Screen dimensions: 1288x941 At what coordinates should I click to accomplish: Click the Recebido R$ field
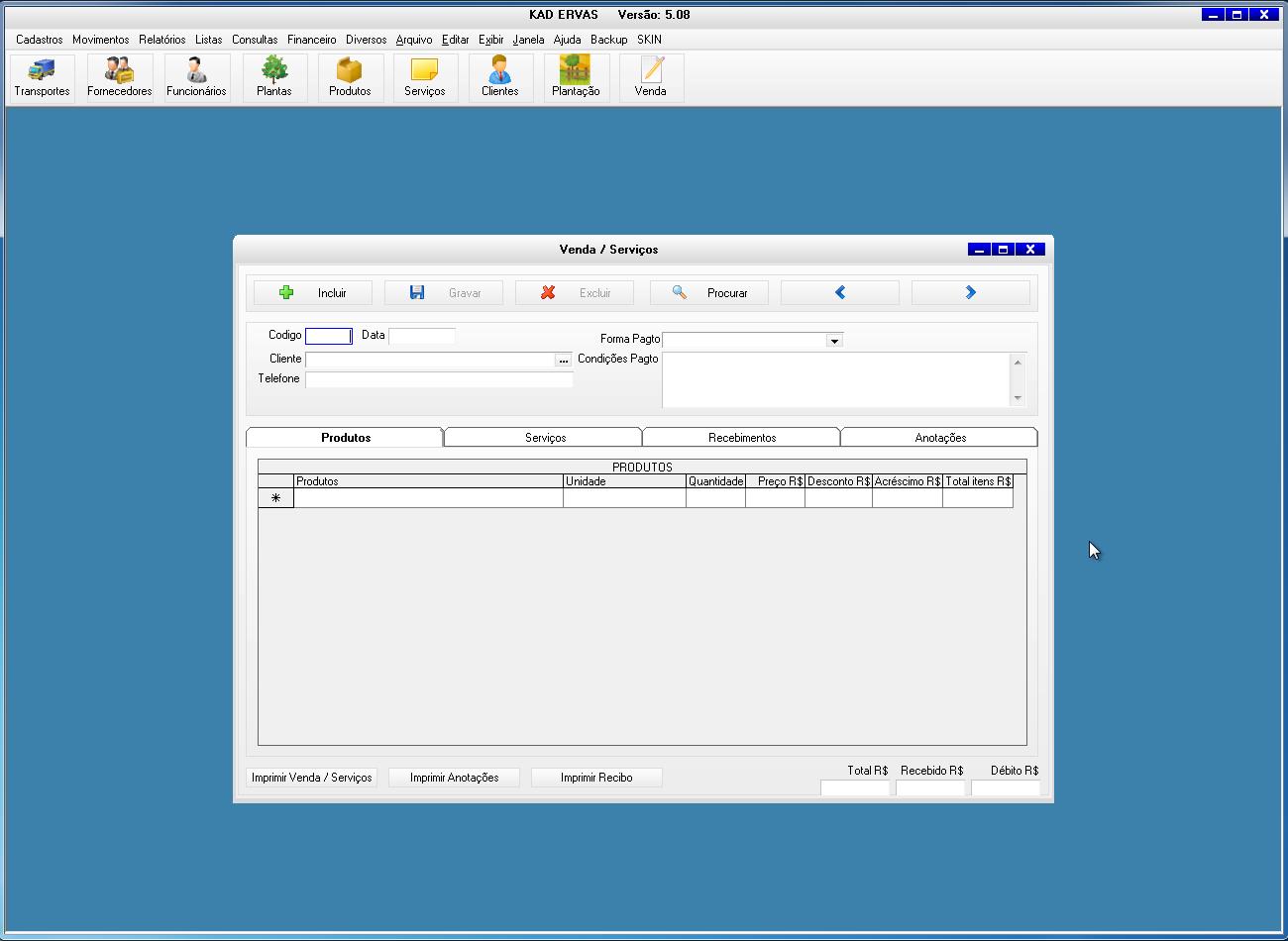tap(930, 788)
